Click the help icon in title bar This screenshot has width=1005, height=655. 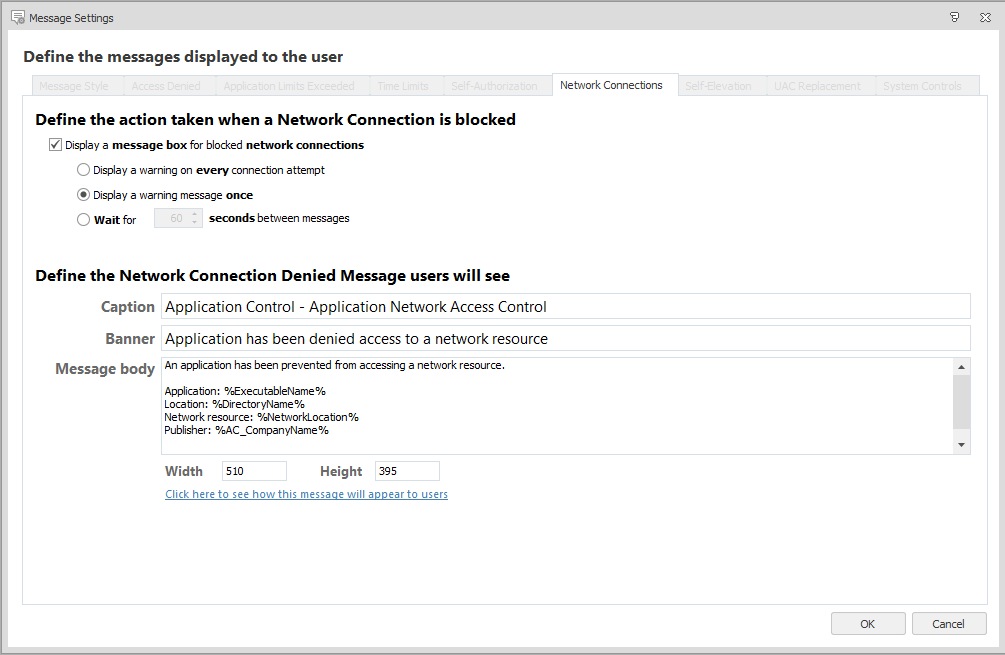coord(954,17)
